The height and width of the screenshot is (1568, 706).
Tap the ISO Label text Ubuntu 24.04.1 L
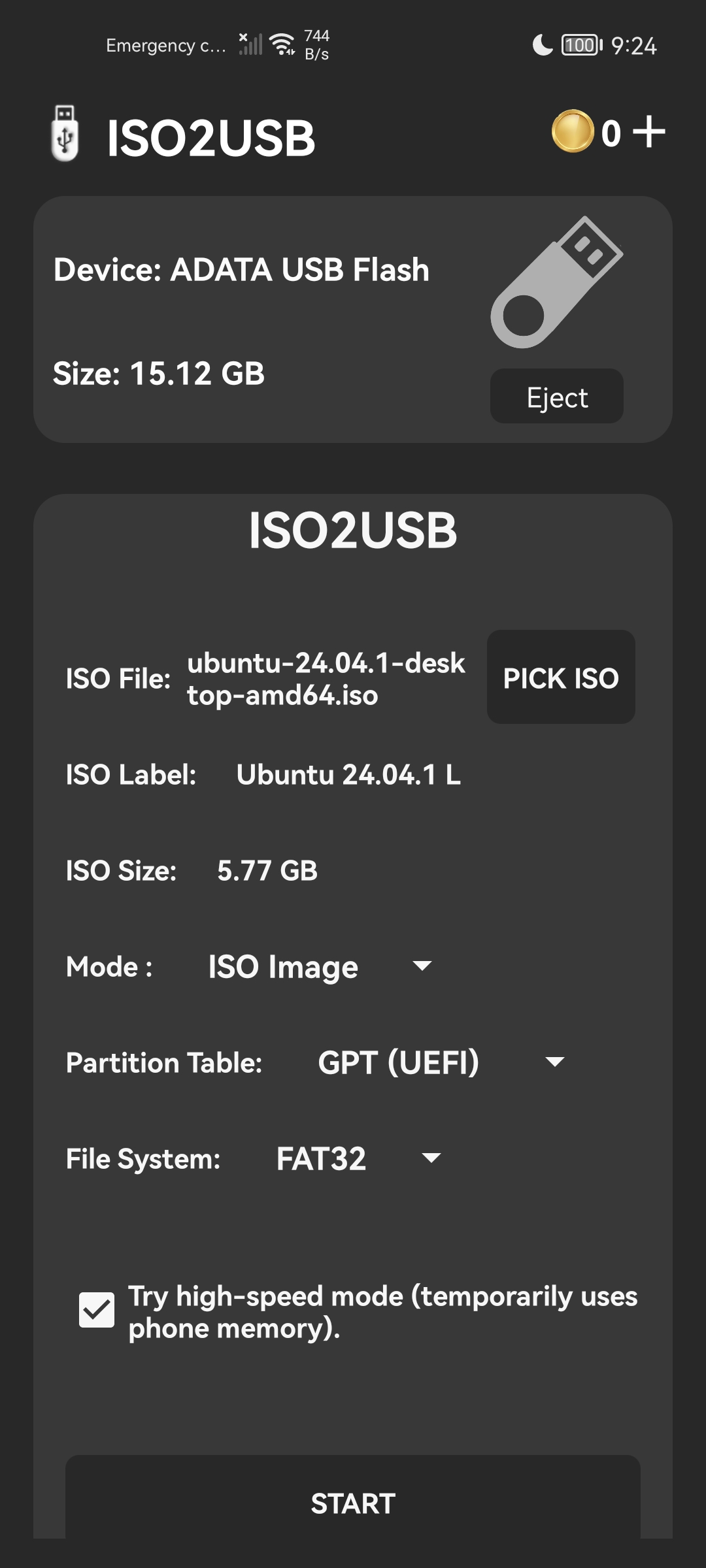tap(348, 774)
